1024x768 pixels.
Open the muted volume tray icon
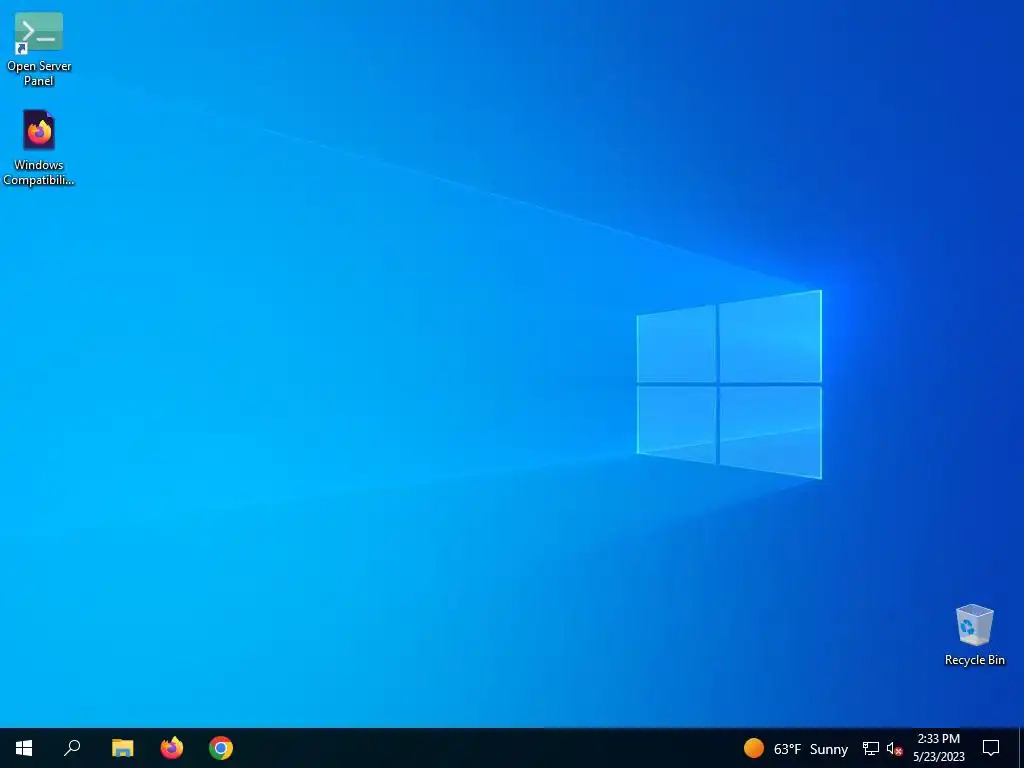pos(894,748)
